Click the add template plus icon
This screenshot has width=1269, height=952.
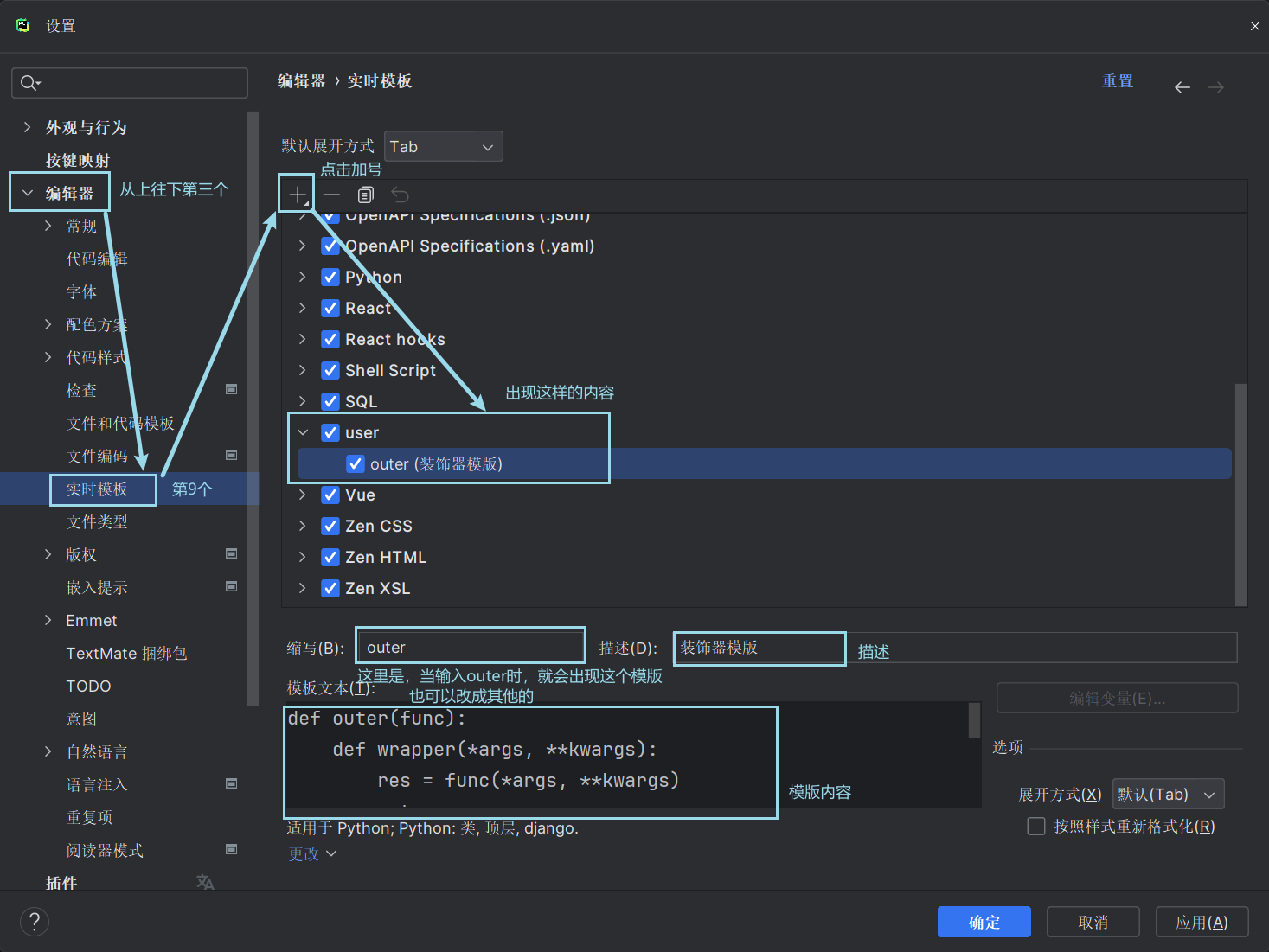[297, 195]
